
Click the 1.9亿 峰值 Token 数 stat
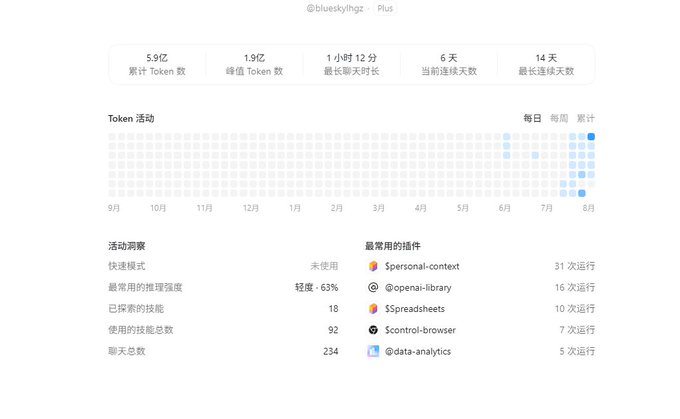tap(255, 64)
